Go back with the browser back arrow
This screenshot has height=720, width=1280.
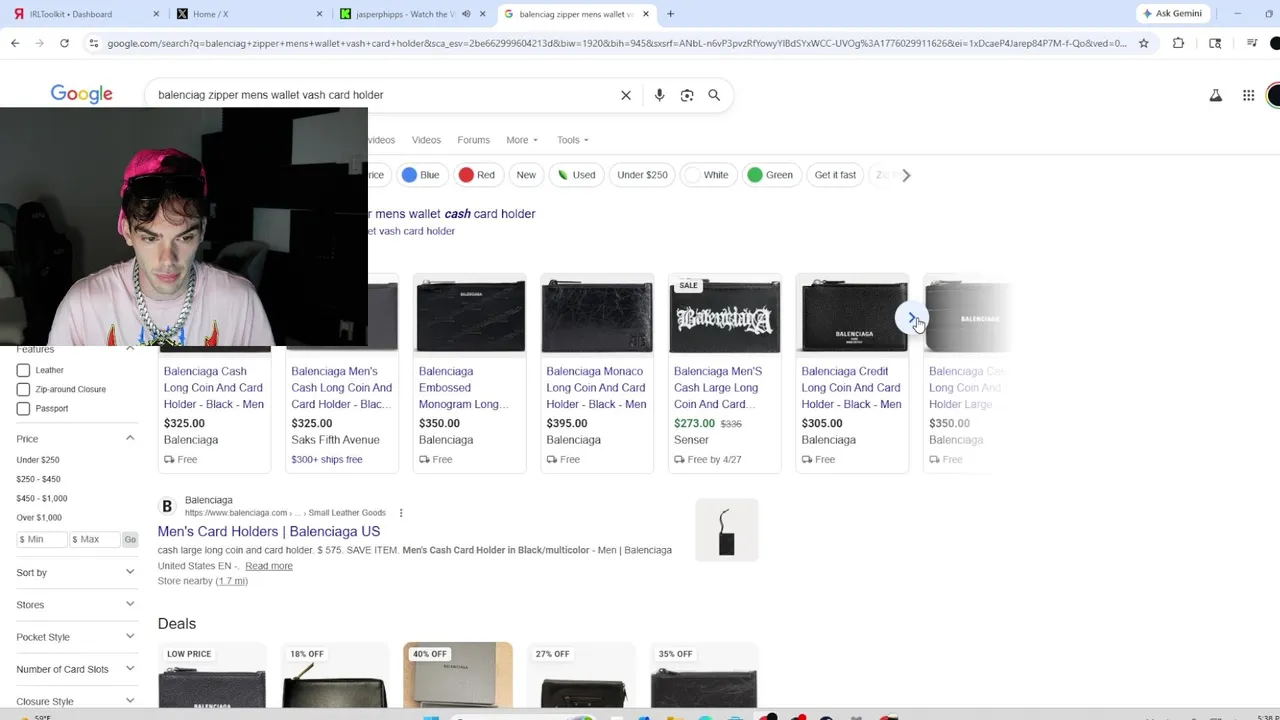coord(15,43)
